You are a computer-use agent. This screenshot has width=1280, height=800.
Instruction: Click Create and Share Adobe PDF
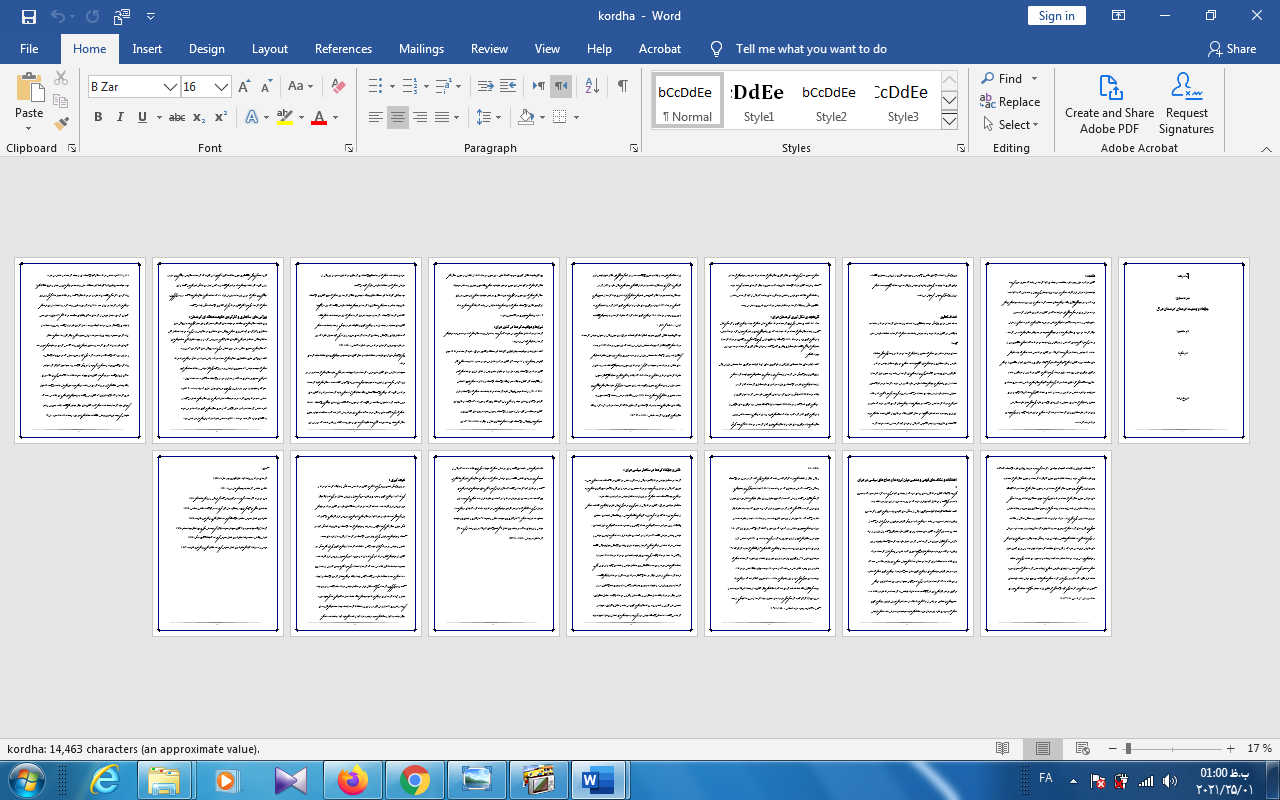point(1109,104)
